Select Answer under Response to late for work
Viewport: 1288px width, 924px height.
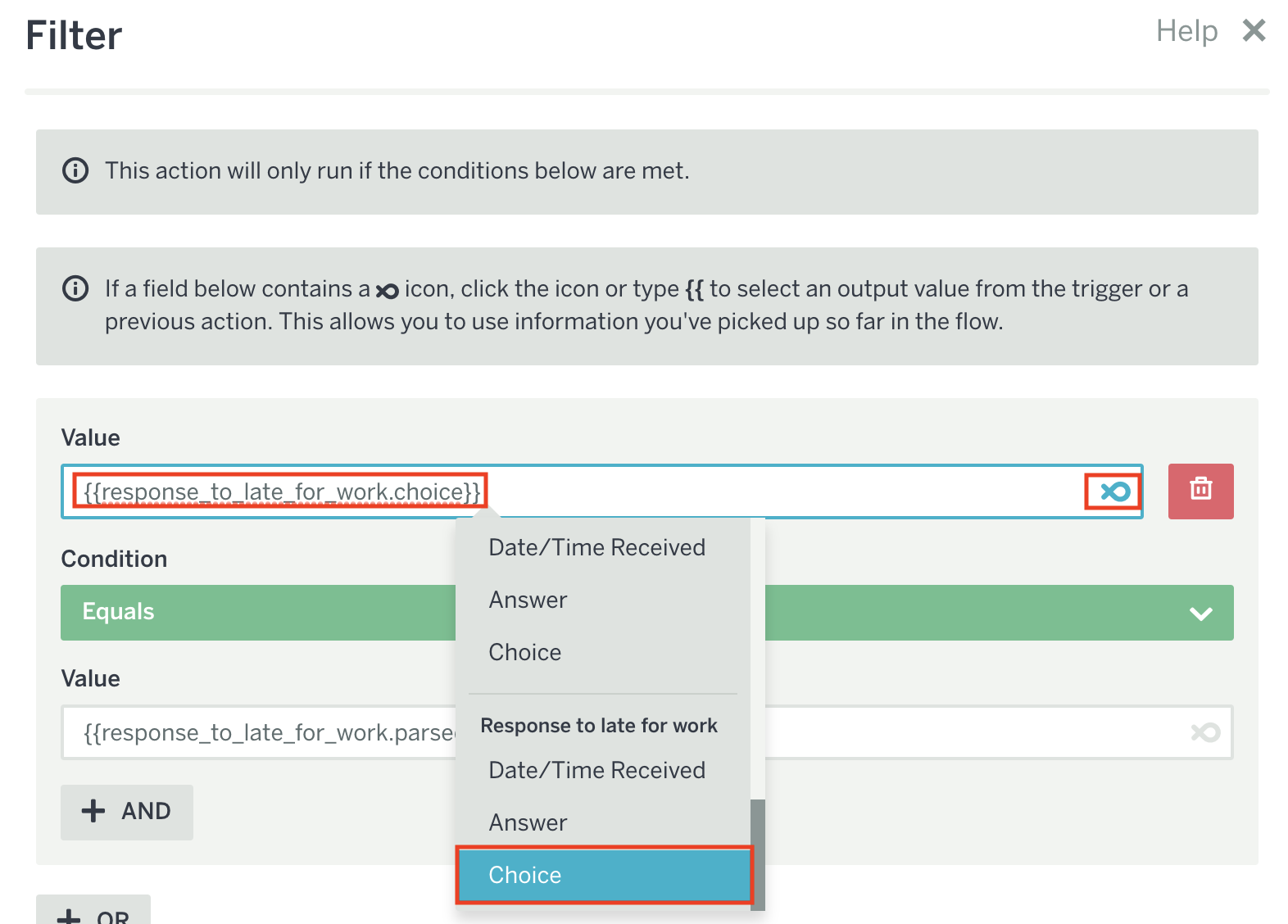pos(528,822)
